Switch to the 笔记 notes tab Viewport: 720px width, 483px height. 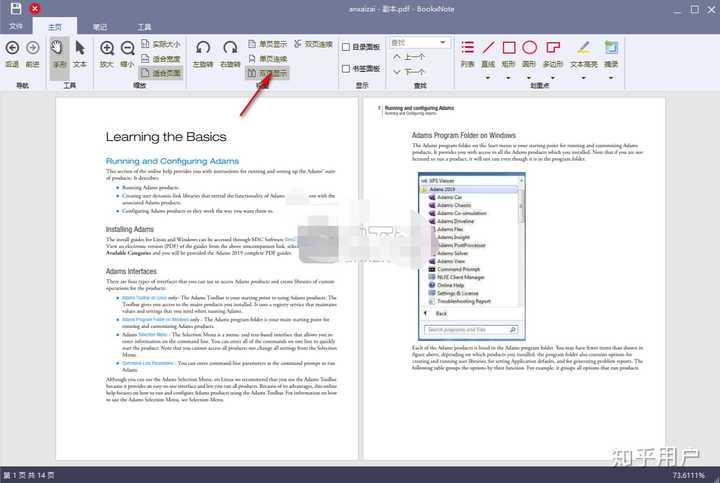pos(100,27)
